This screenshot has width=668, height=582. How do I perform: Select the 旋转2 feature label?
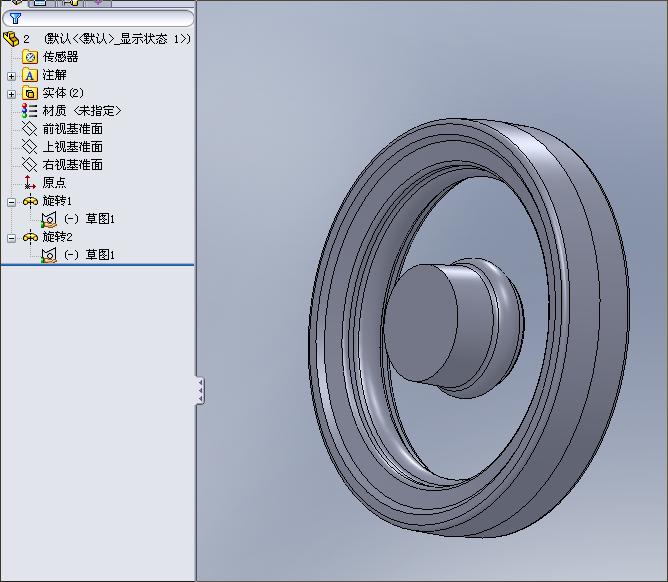(58, 237)
